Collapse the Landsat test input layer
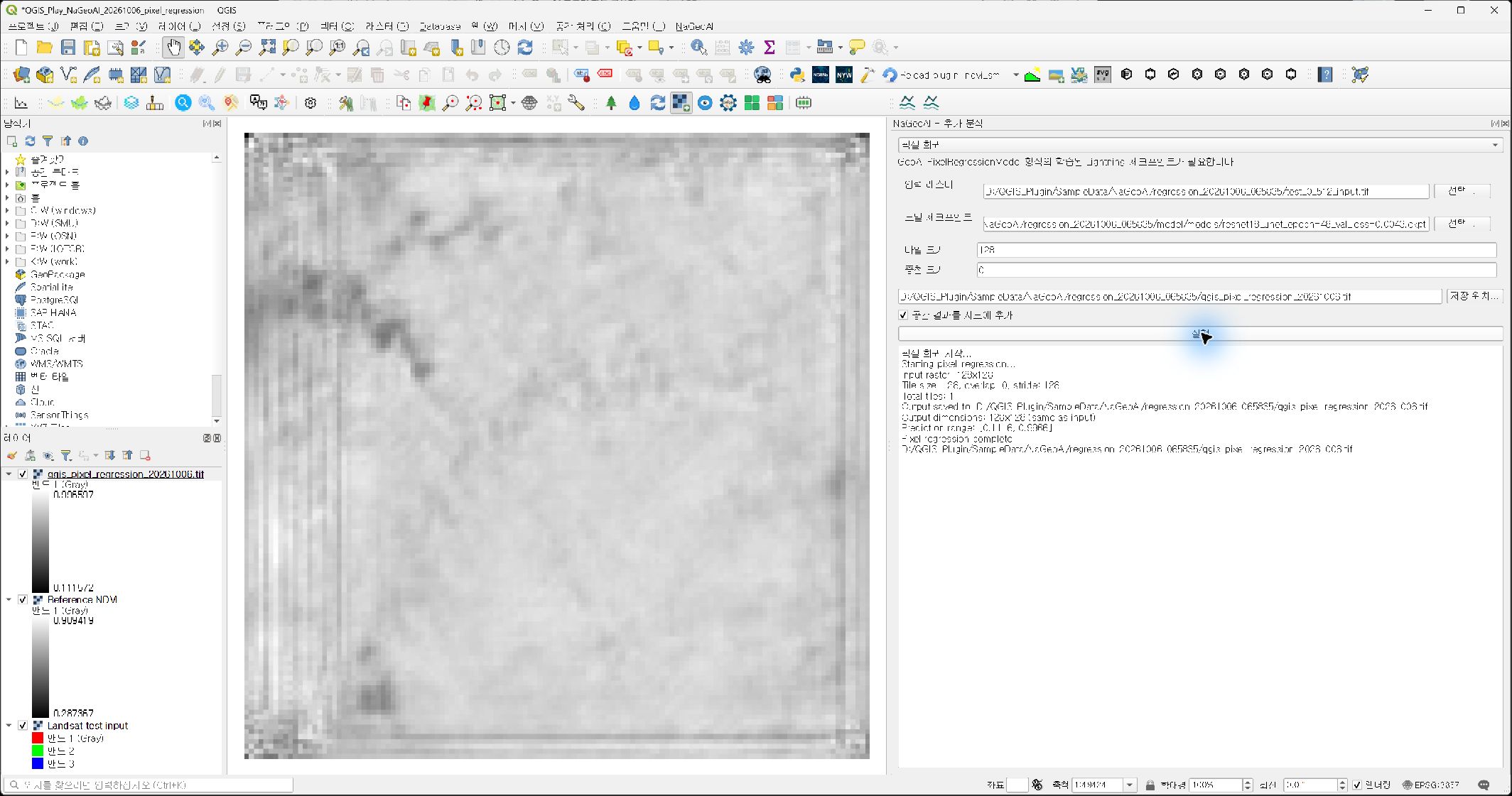 pyautogui.click(x=9, y=726)
